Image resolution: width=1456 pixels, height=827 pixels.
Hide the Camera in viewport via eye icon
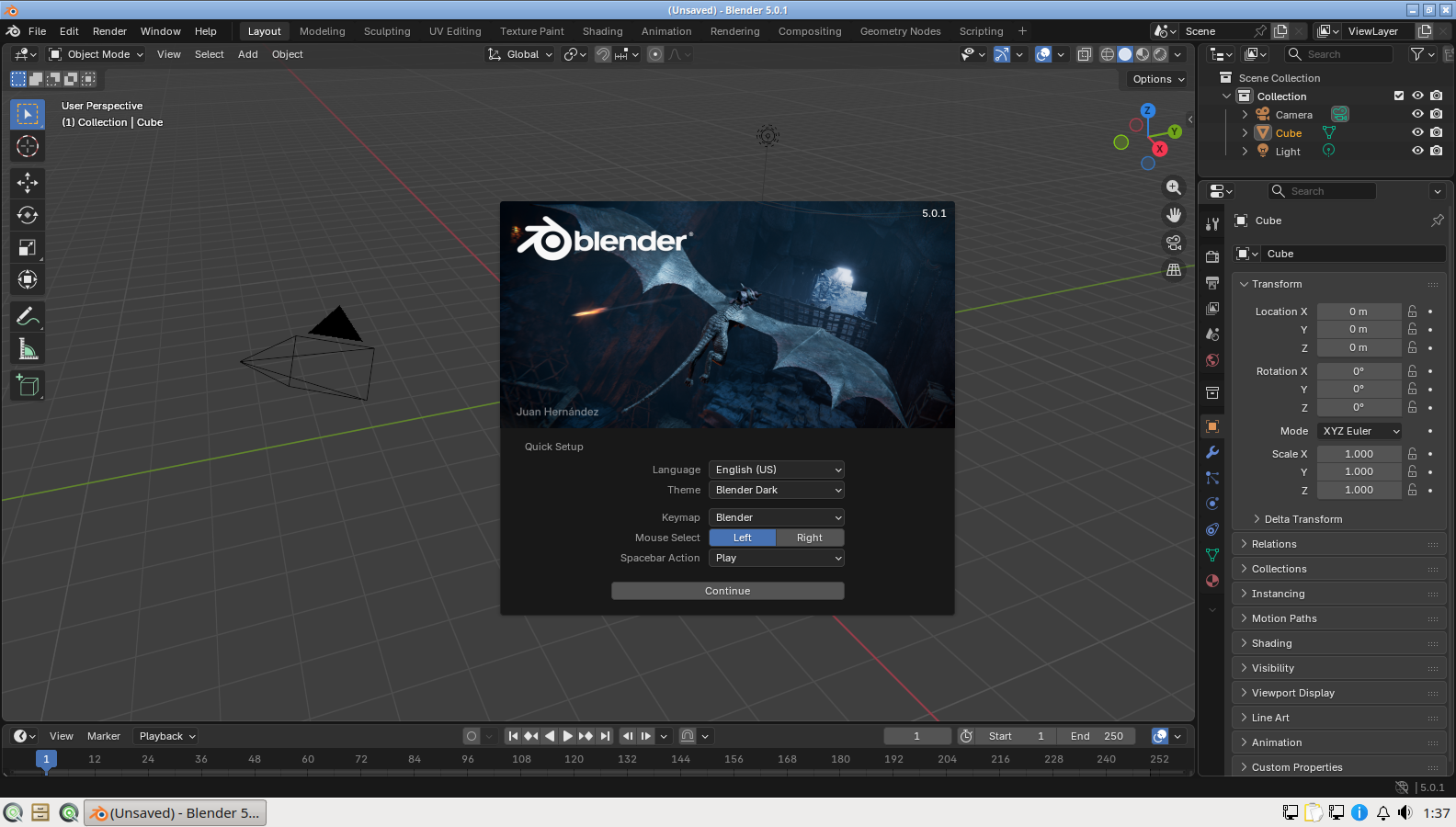[1417, 114]
